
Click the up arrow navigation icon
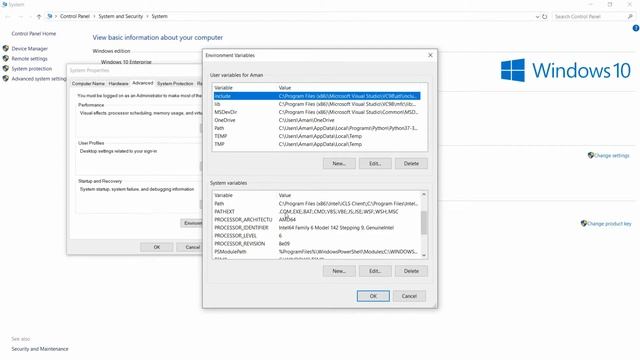point(39,16)
